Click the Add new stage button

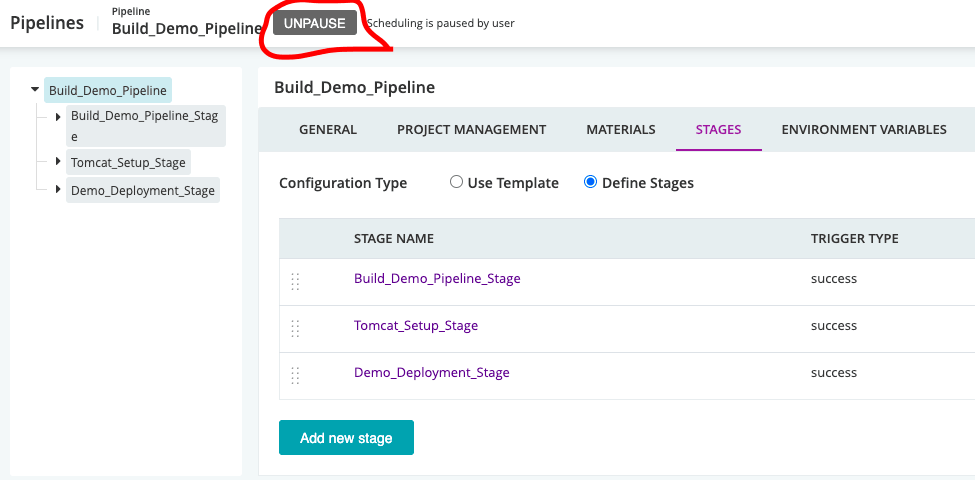[x=346, y=437]
